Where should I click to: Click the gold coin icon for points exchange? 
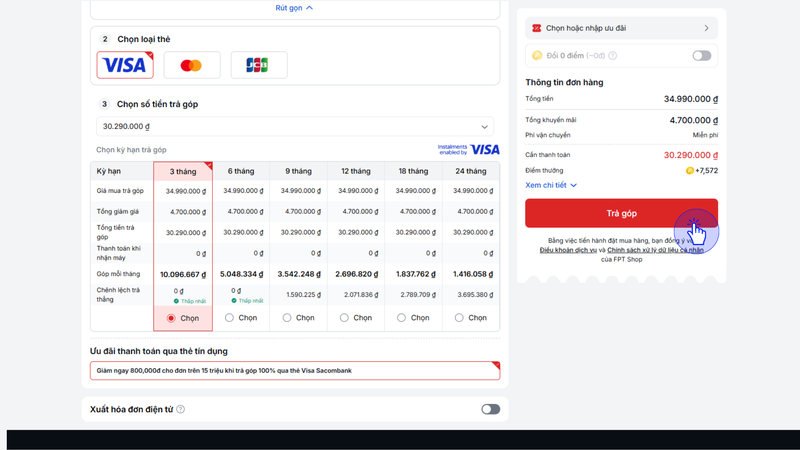pyautogui.click(x=537, y=56)
